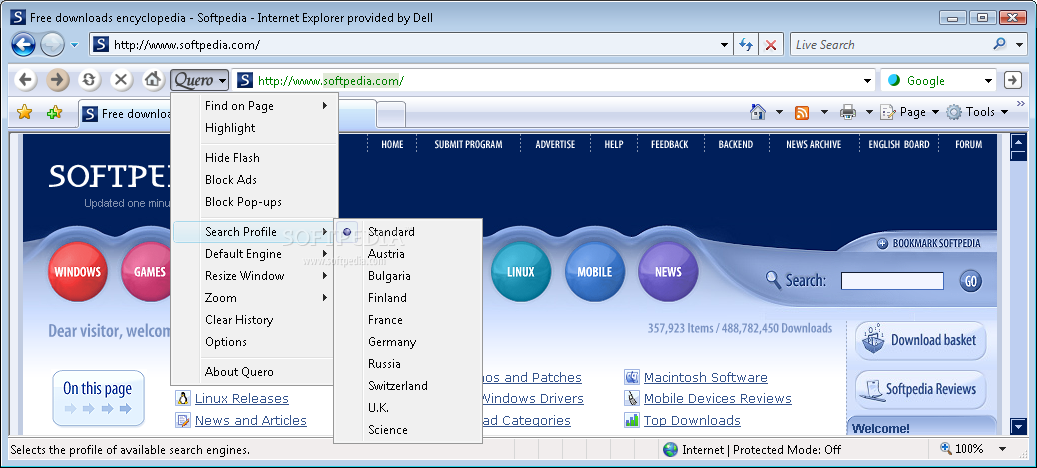
Task: Select the Finland search profile
Action: pos(408,297)
